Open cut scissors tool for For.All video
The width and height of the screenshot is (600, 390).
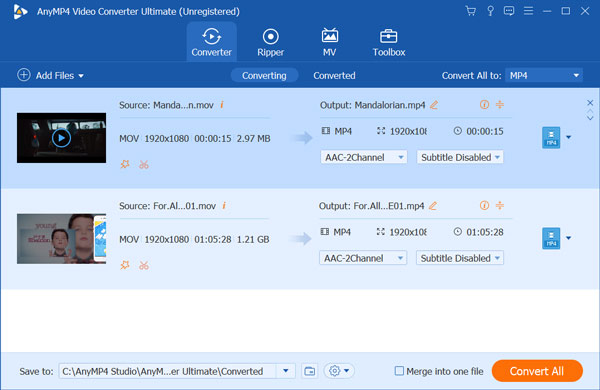click(x=144, y=265)
